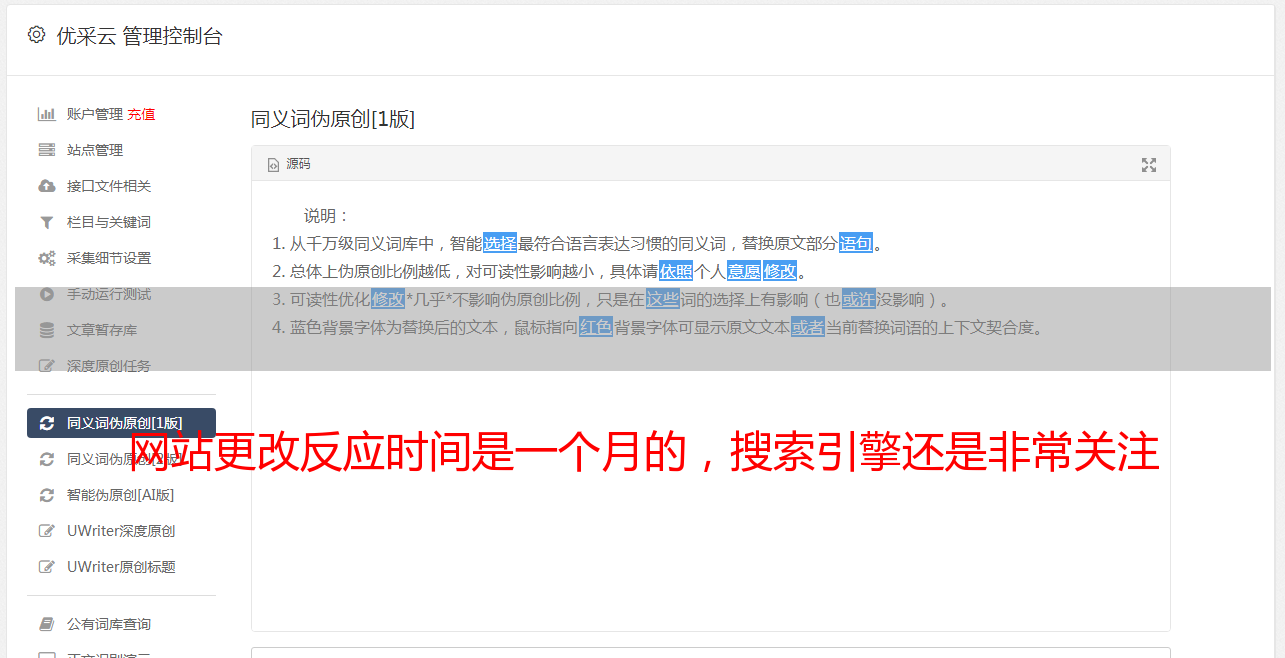Screen dimensions: 1285x658
Task: Click the 公有词库查询 book icon
Action: [46, 624]
